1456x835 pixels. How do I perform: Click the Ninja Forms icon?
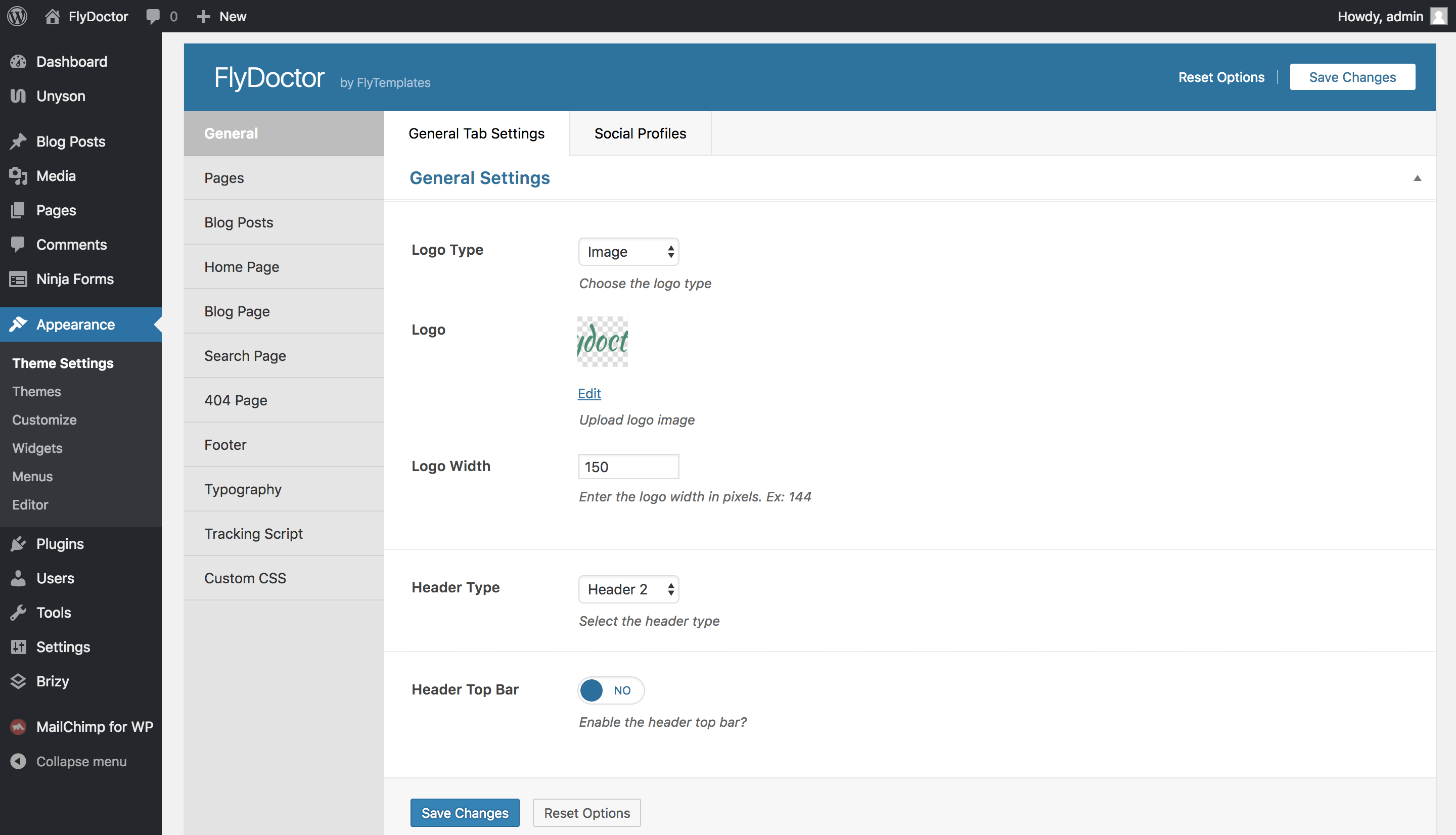18,279
